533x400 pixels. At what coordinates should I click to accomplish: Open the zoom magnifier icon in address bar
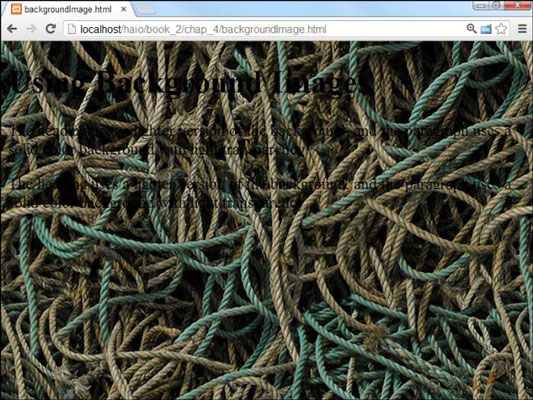tap(471, 29)
